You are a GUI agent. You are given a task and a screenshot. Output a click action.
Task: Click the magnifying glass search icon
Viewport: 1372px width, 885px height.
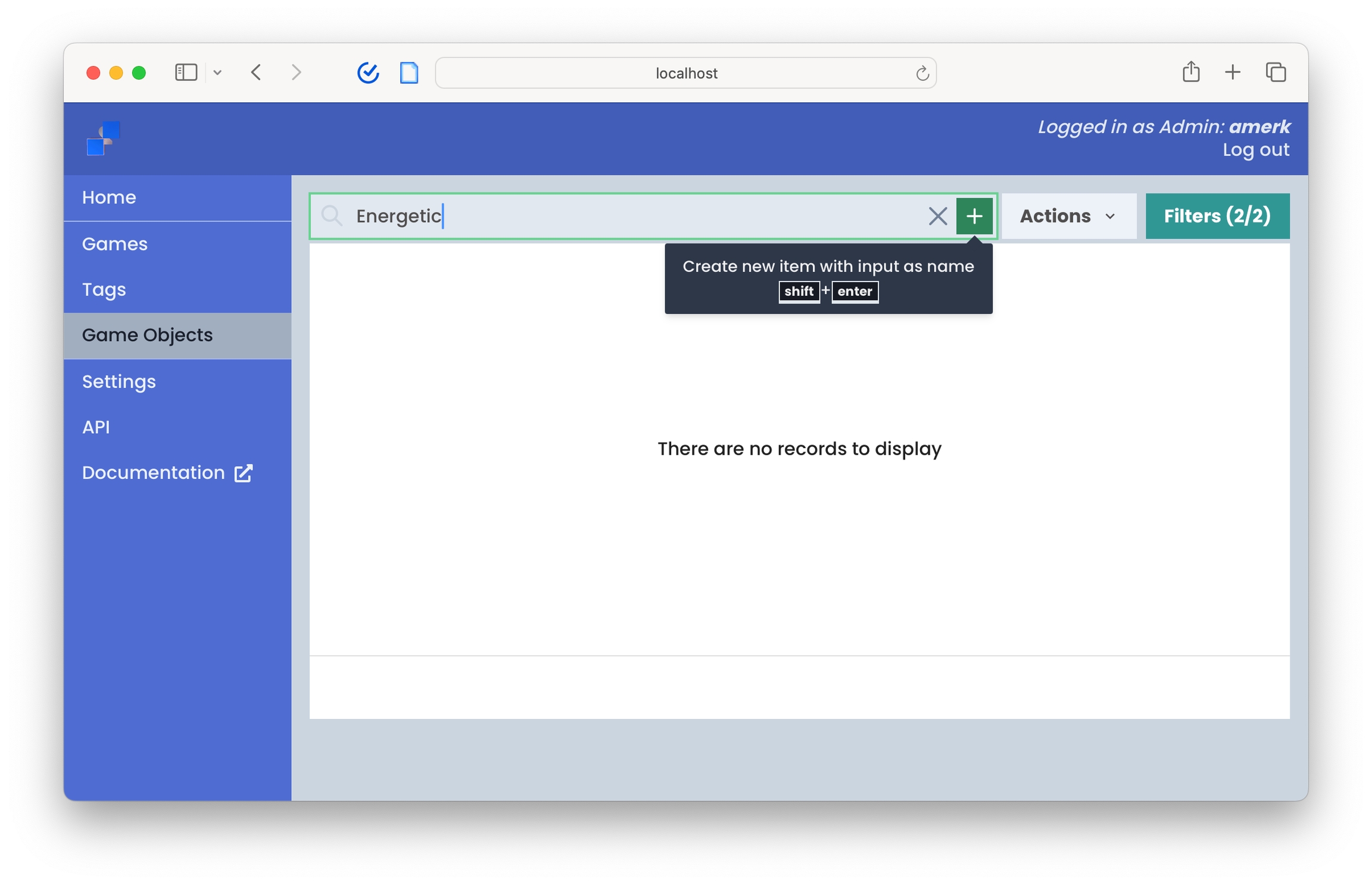pos(332,216)
